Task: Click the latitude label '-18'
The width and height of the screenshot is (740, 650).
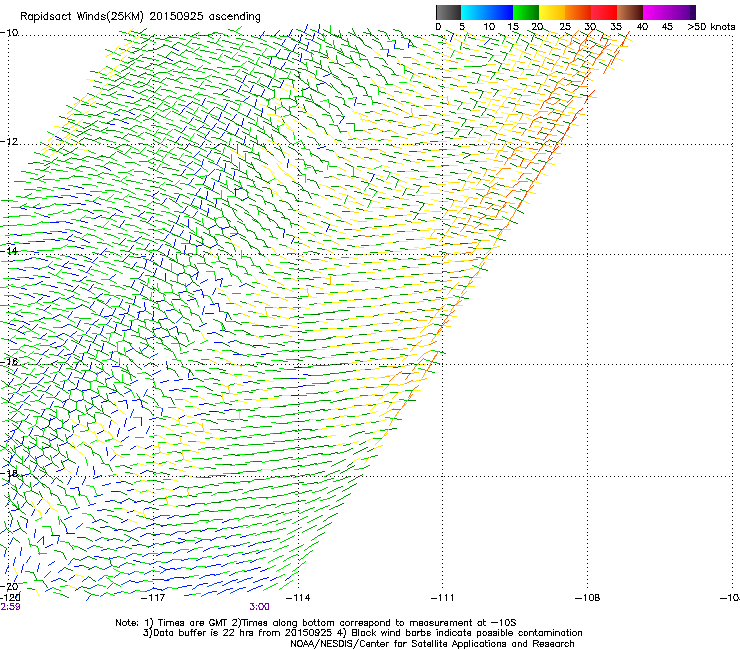Action: pos(9,473)
